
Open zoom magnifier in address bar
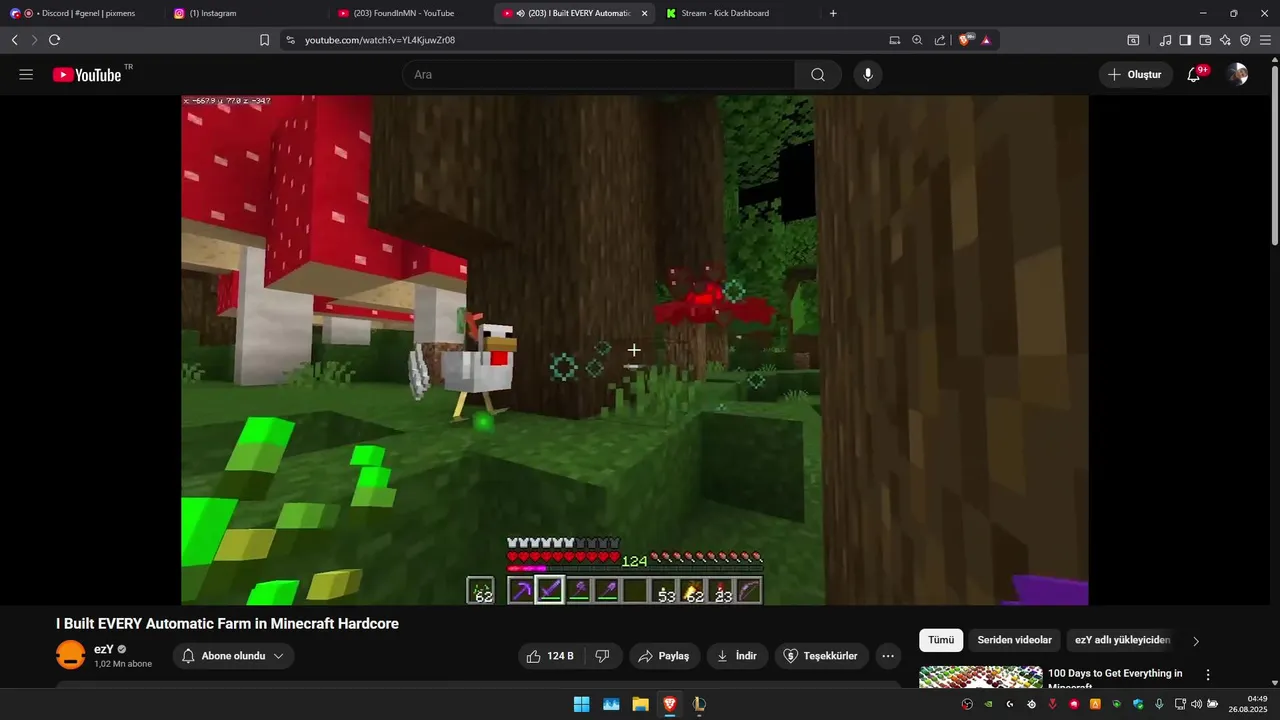[917, 40]
